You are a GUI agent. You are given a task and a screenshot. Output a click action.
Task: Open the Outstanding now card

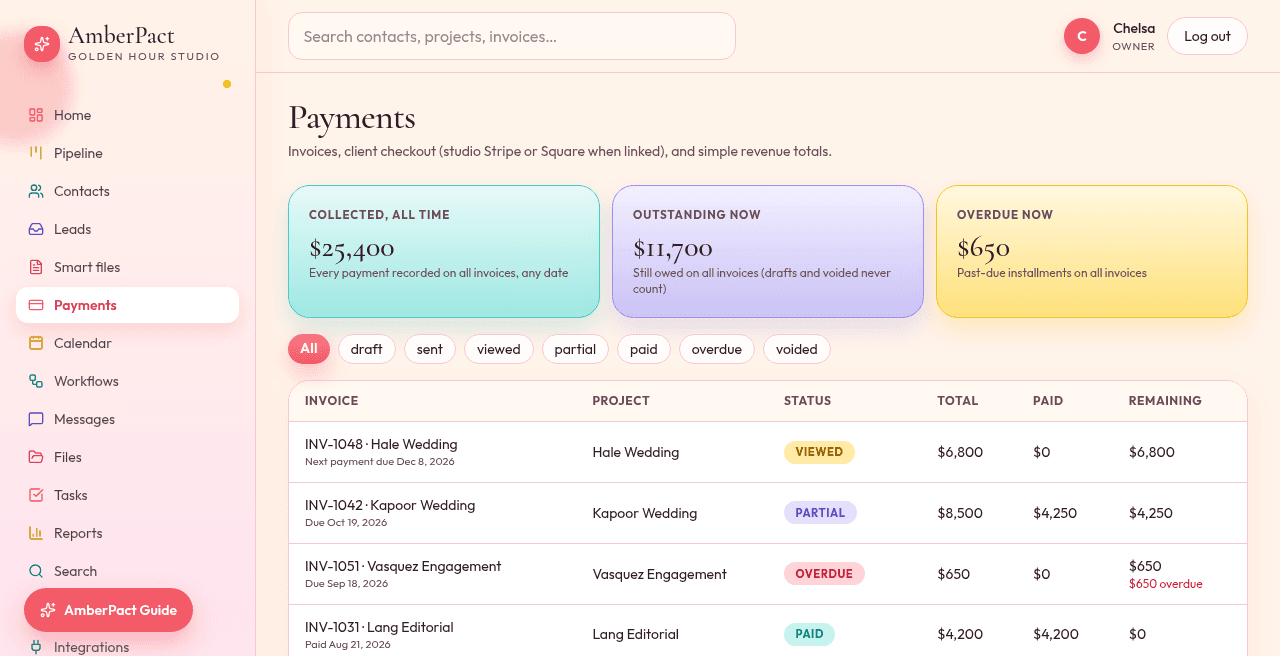(768, 251)
